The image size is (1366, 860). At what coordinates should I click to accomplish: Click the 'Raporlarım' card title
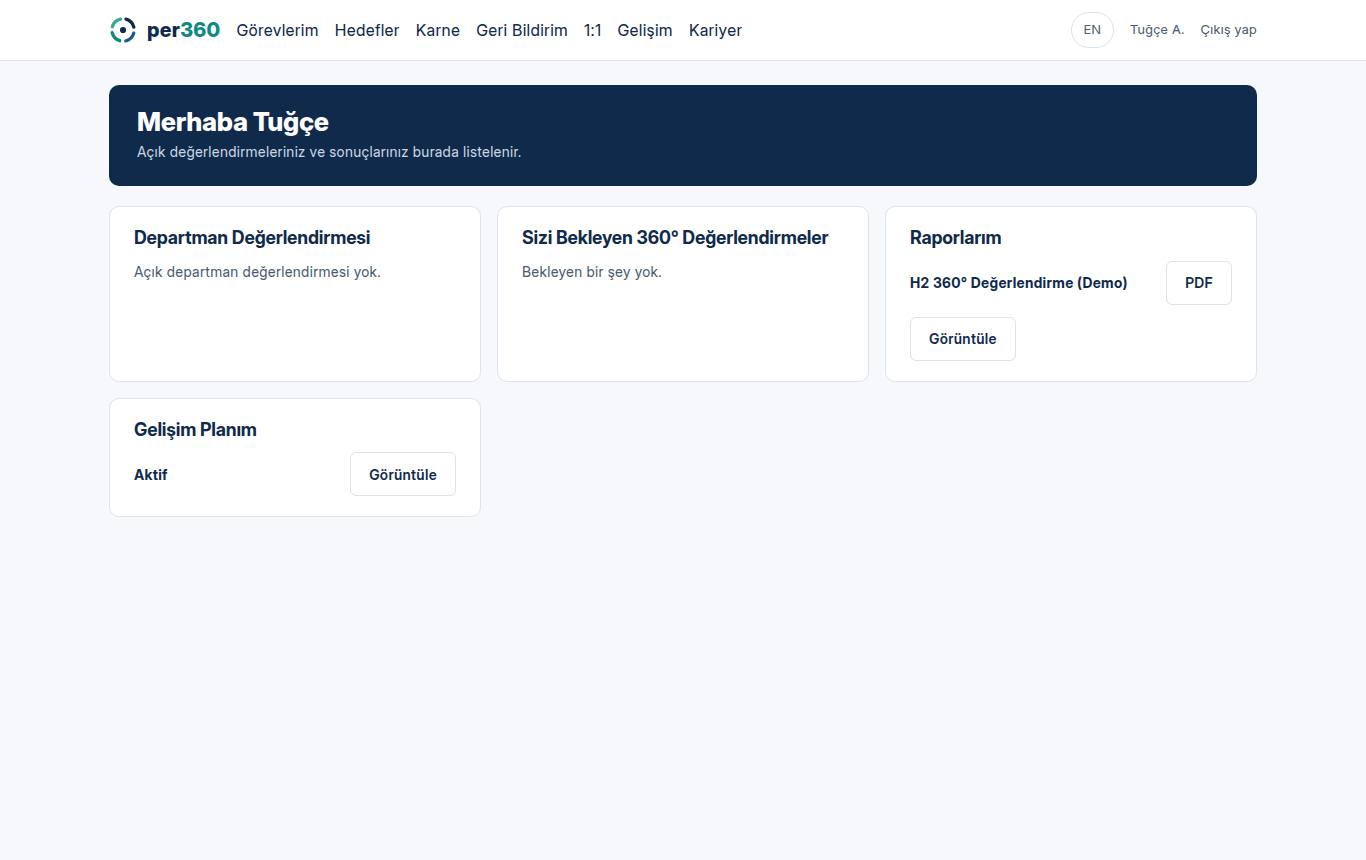[x=956, y=238]
